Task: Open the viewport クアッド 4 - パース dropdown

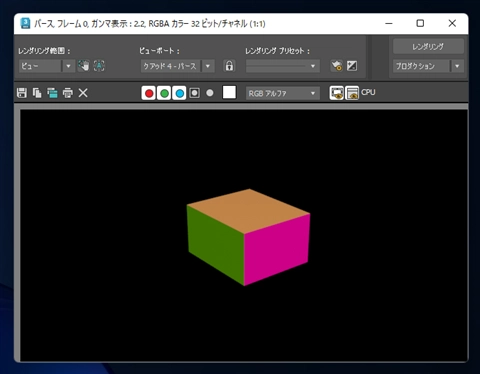Action: click(177, 66)
